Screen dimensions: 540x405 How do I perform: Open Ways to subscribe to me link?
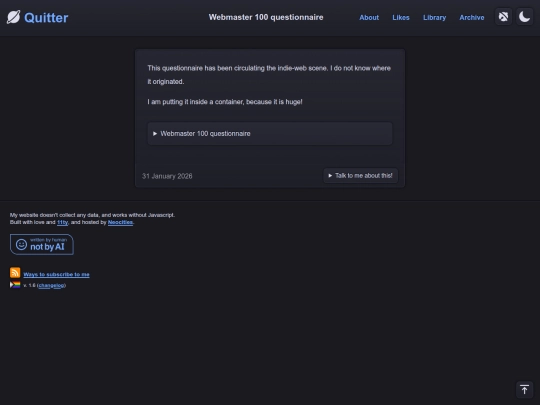56,274
